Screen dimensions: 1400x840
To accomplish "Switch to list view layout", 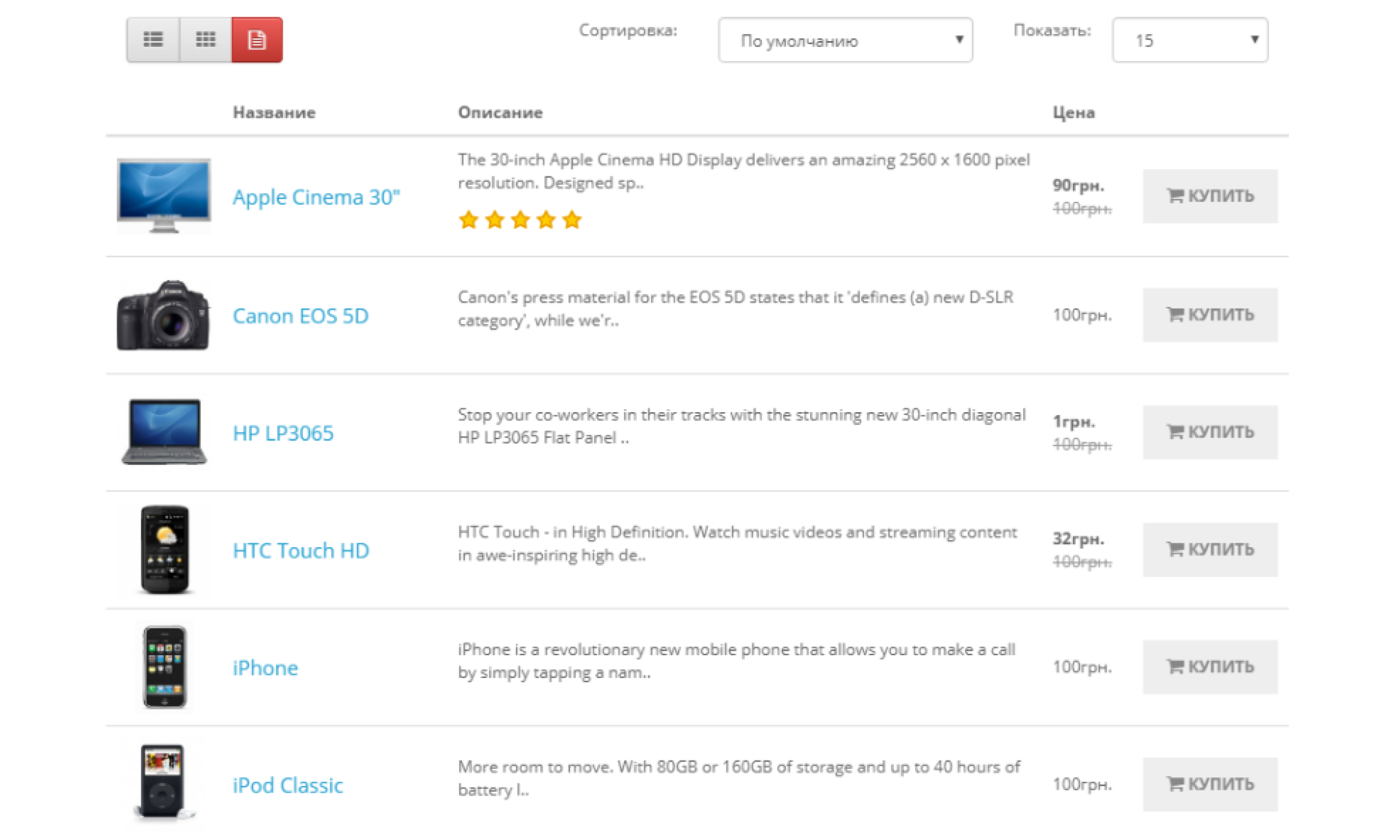I will click(153, 40).
